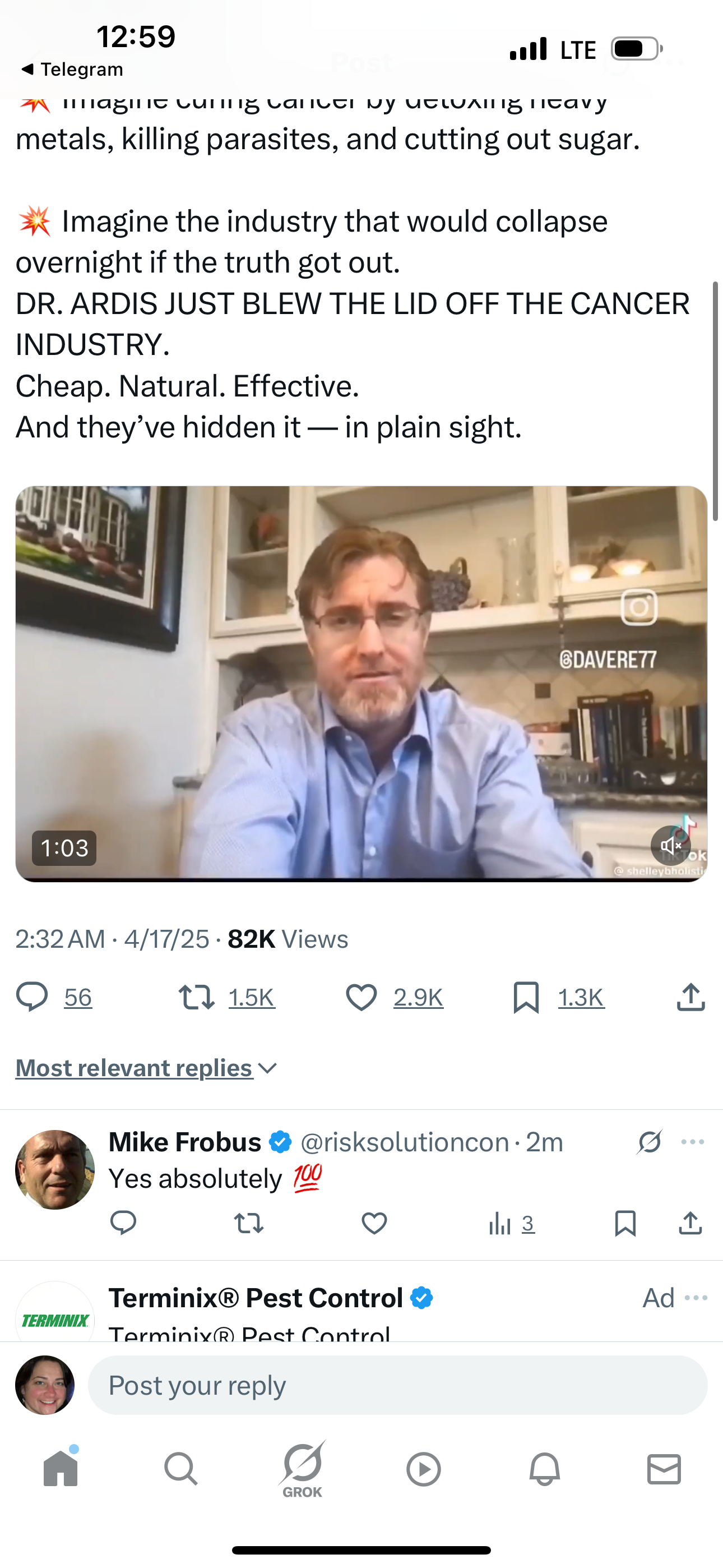The height and width of the screenshot is (1568, 723).
Task: Unmute the video sound
Action: pyautogui.click(x=670, y=846)
